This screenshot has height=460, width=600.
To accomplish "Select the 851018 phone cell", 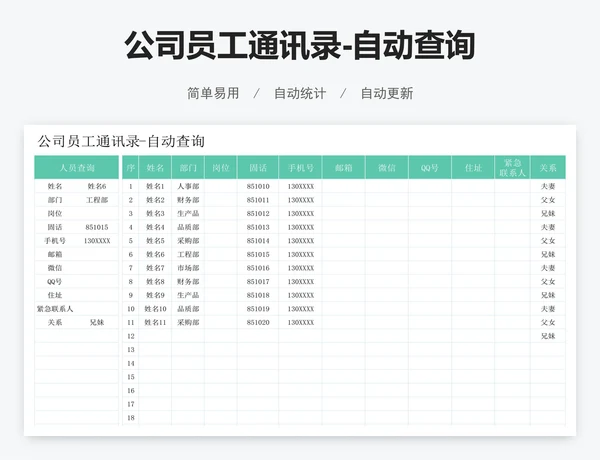I will tap(258, 295).
